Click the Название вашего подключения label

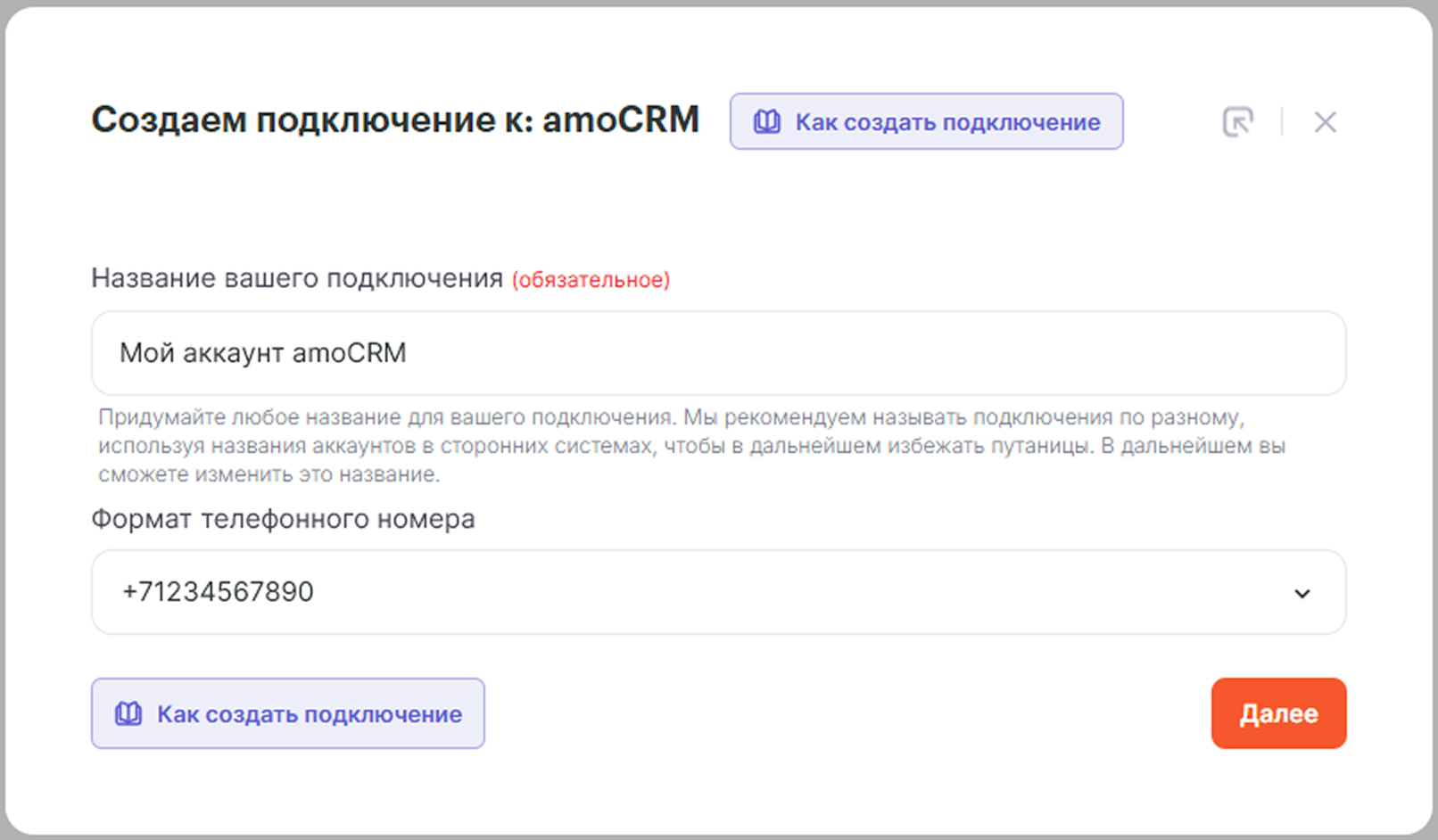click(297, 278)
